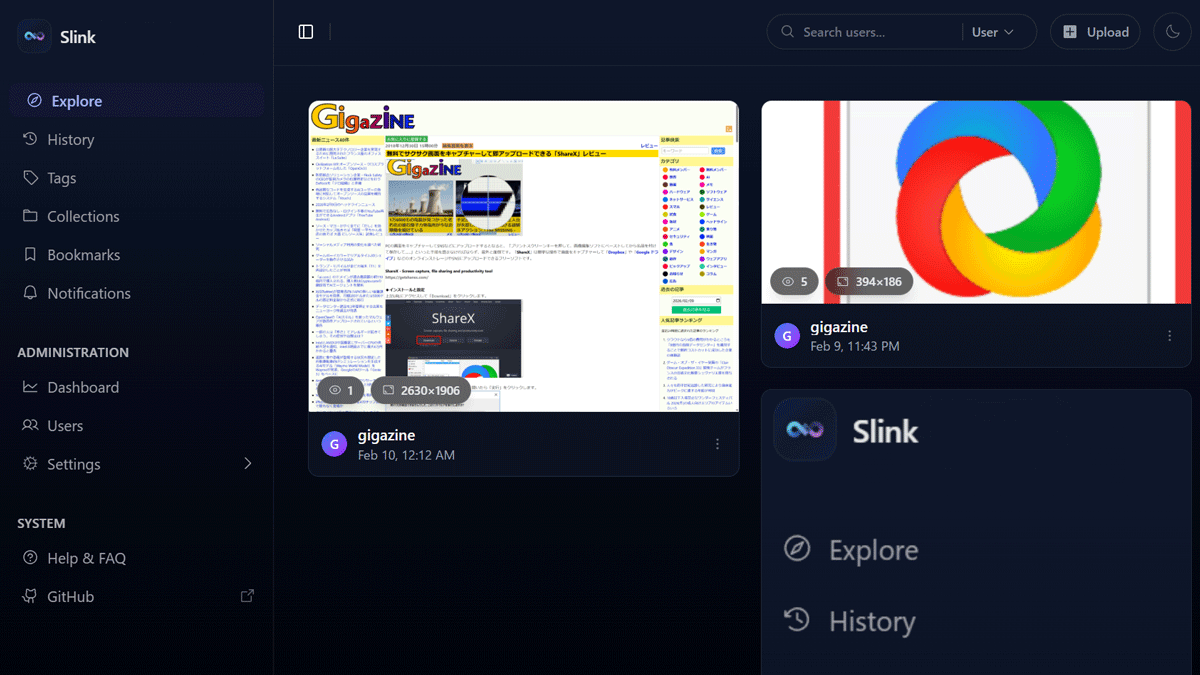This screenshot has width=1200, height=675.
Task: Toggle the sidebar collapse button
Action: click(x=306, y=32)
